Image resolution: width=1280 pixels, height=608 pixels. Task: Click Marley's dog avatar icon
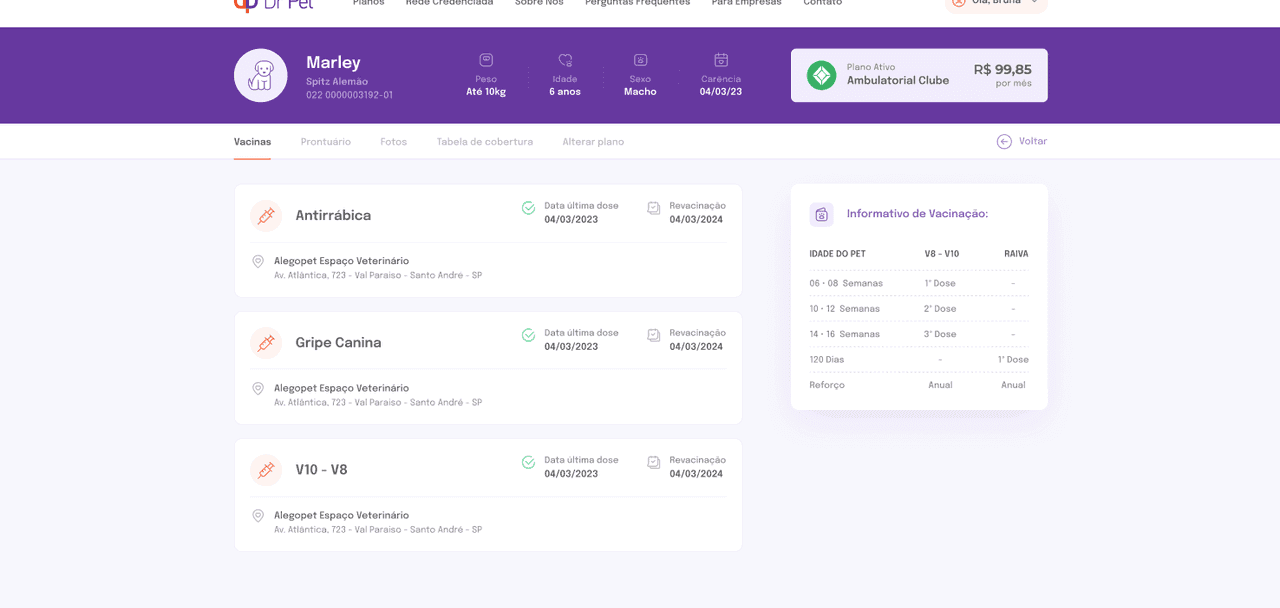click(261, 75)
